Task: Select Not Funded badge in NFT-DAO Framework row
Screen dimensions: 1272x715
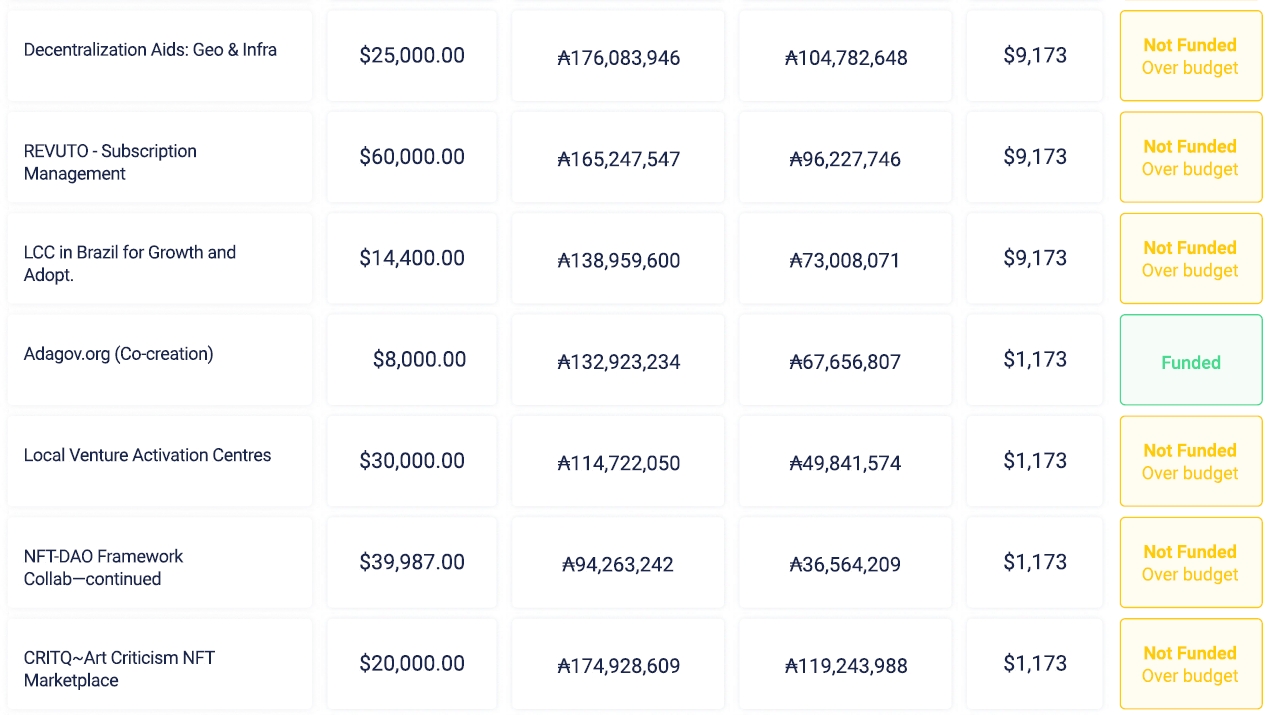Action: [x=1190, y=562]
